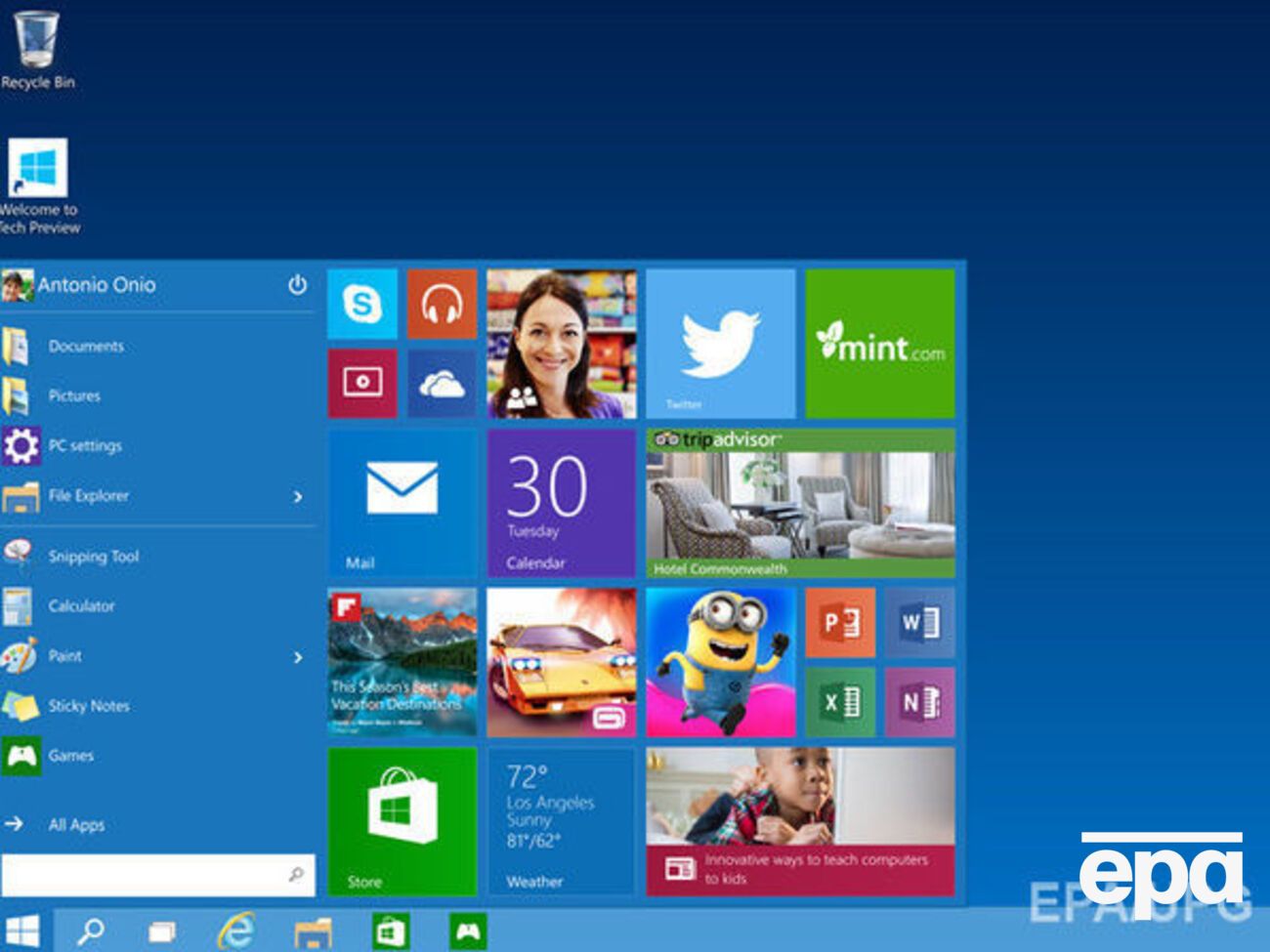Image resolution: width=1270 pixels, height=952 pixels.
Task: Open the news tile about teaching computers
Action: pos(801,821)
